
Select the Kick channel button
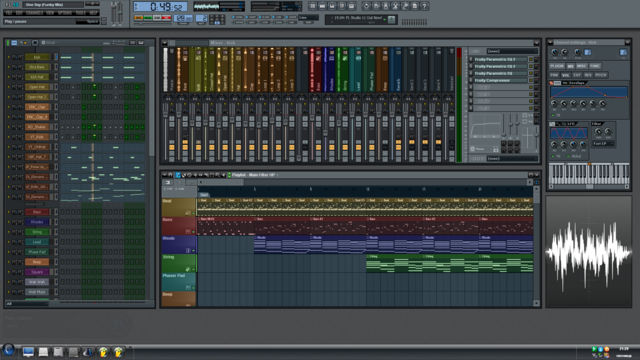[37, 57]
